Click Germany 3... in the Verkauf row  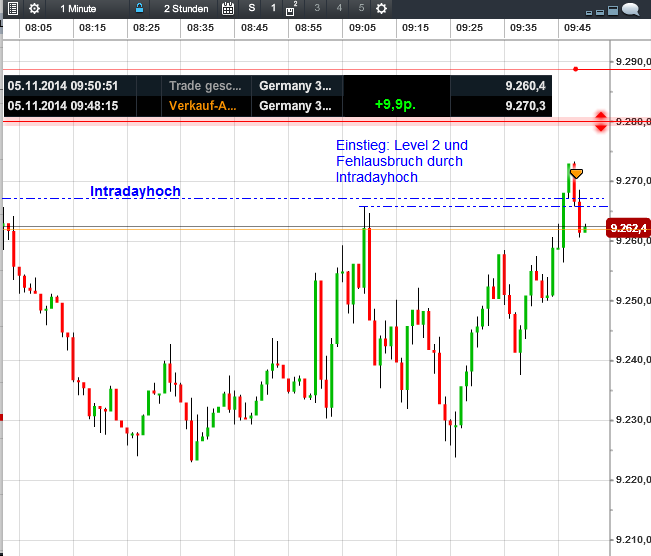(x=295, y=106)
